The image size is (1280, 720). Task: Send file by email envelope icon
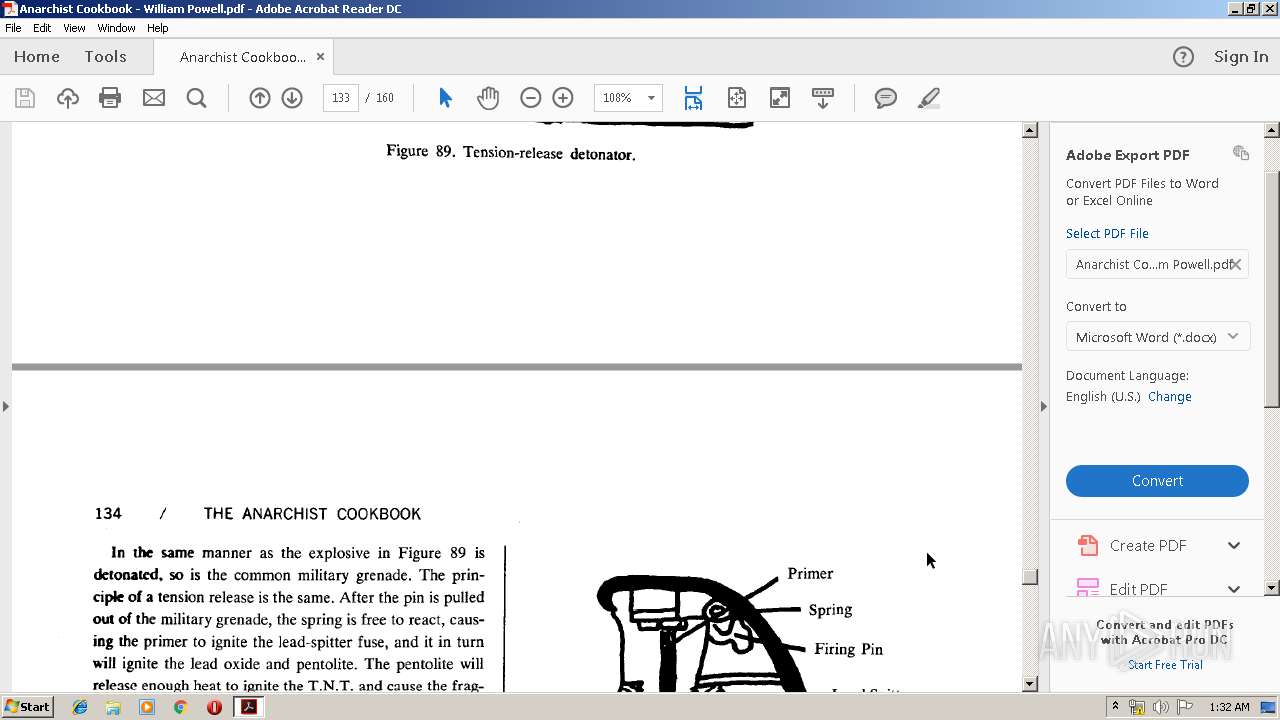(154, 98)
